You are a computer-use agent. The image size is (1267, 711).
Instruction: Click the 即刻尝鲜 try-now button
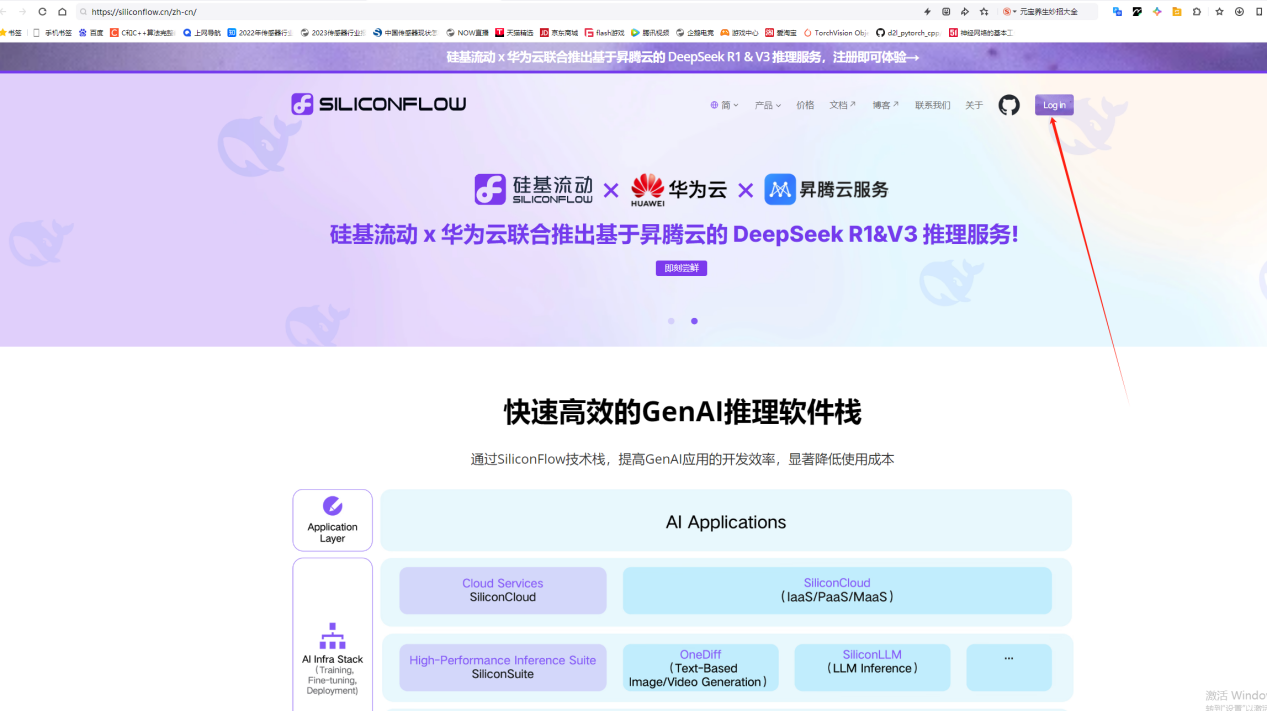pyautogui.click(x=681, y=268)
